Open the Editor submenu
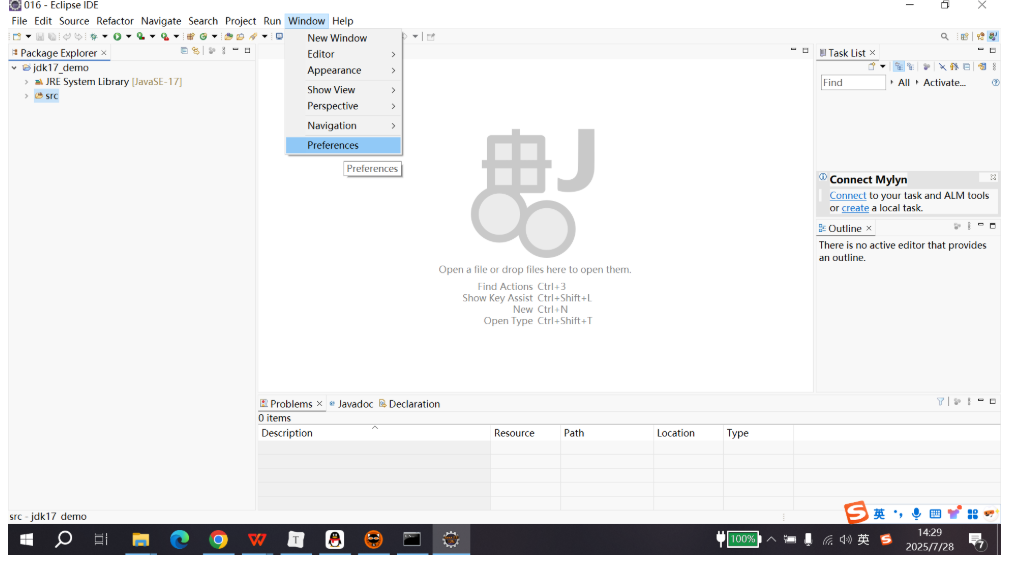Screen dimensions: 1013x564 343,54
